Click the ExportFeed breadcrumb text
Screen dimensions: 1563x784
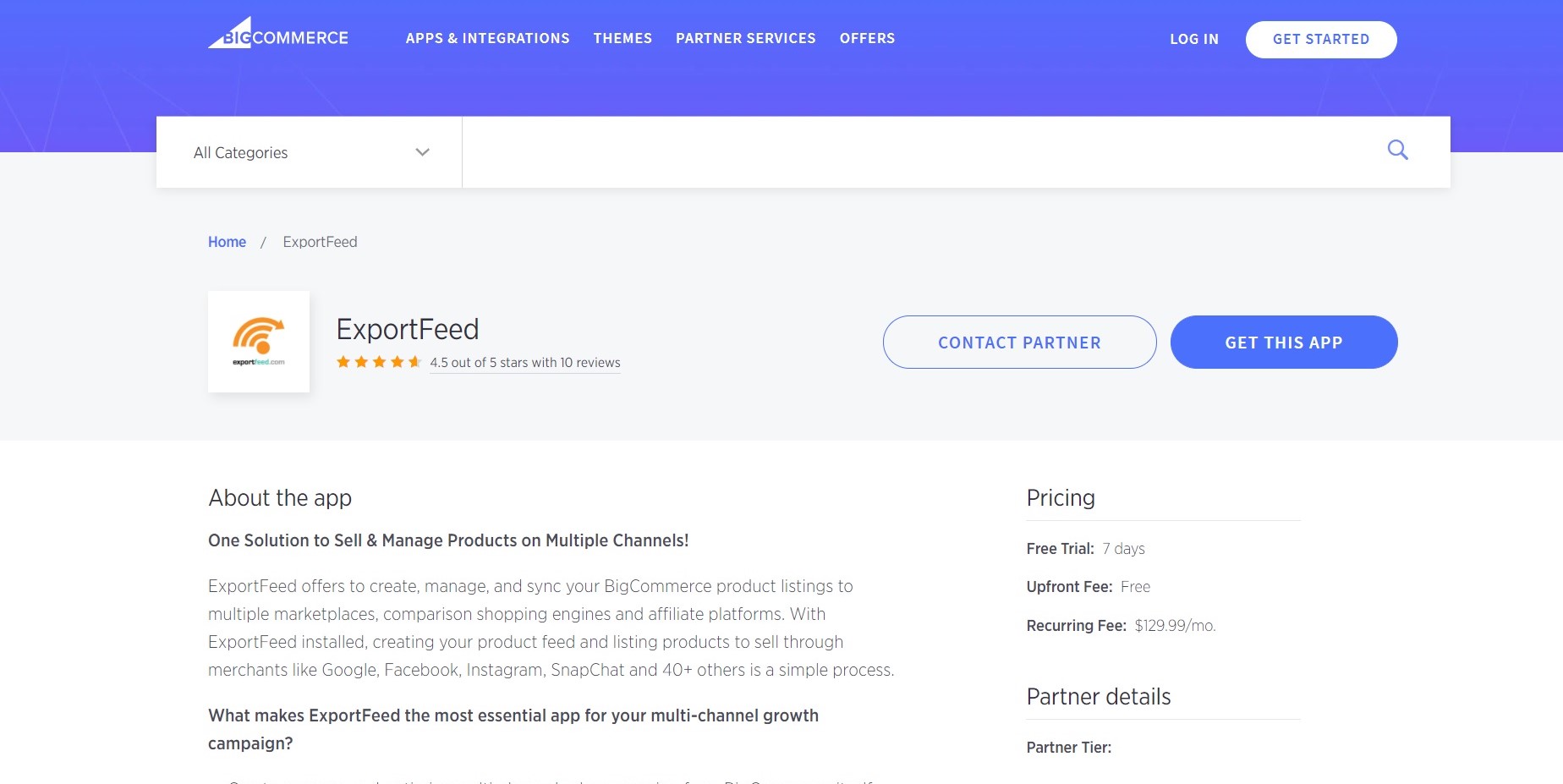click(x=320, y=242)
